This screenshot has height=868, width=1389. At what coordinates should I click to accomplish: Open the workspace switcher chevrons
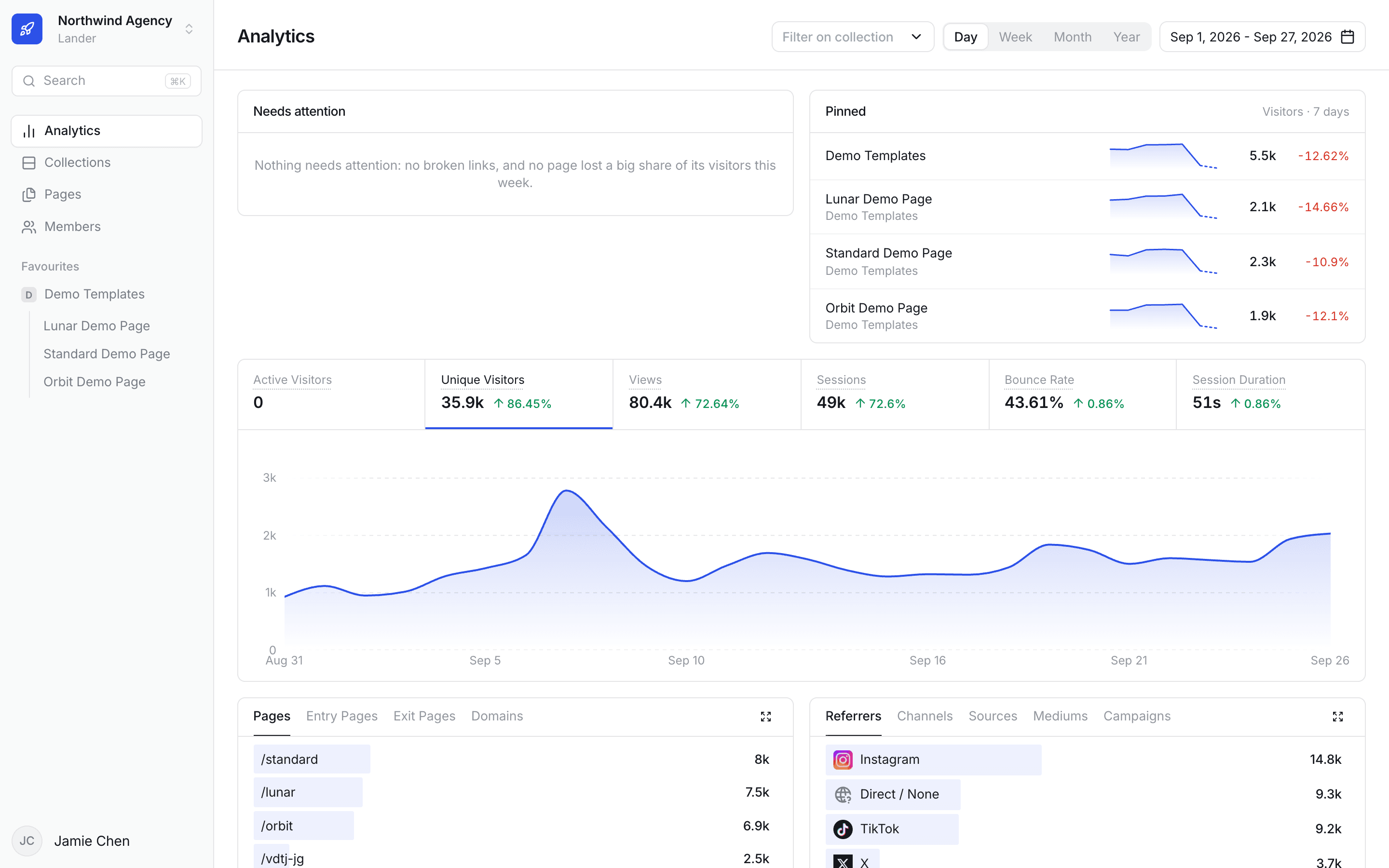[x=189, y=29]
